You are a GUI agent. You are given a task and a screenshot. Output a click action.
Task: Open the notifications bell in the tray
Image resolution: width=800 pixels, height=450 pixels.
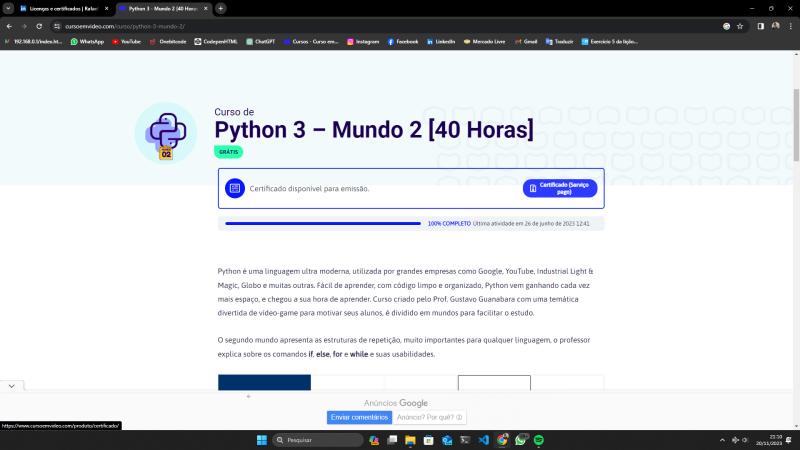click(x=789, y=440)
